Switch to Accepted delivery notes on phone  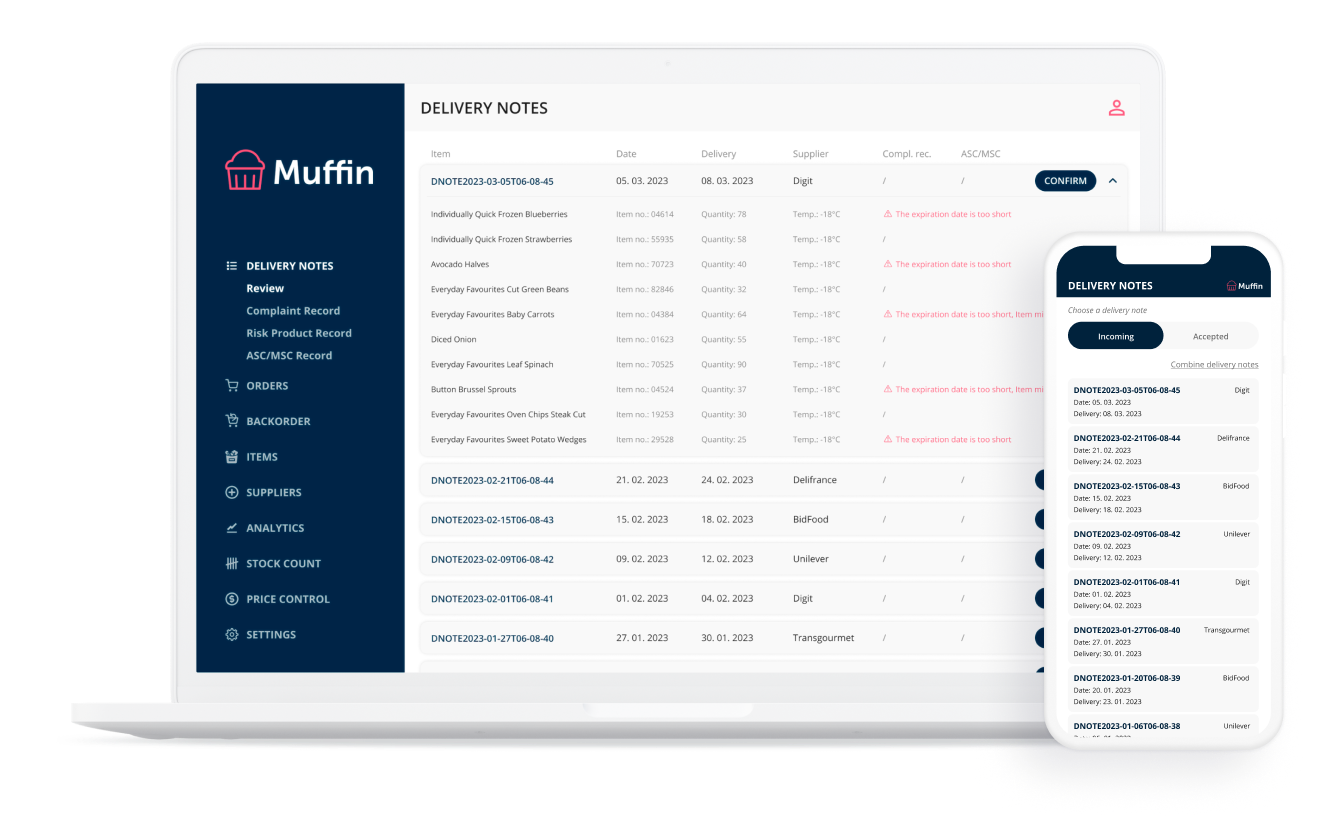coord(1210,336)
